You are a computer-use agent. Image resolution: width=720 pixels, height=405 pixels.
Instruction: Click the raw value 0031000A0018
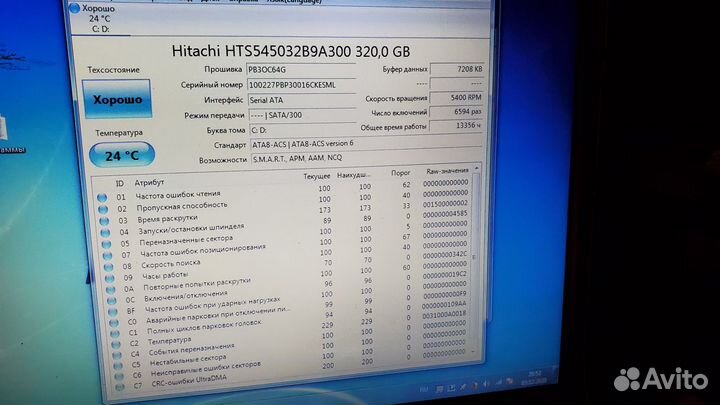coord(444,315)
